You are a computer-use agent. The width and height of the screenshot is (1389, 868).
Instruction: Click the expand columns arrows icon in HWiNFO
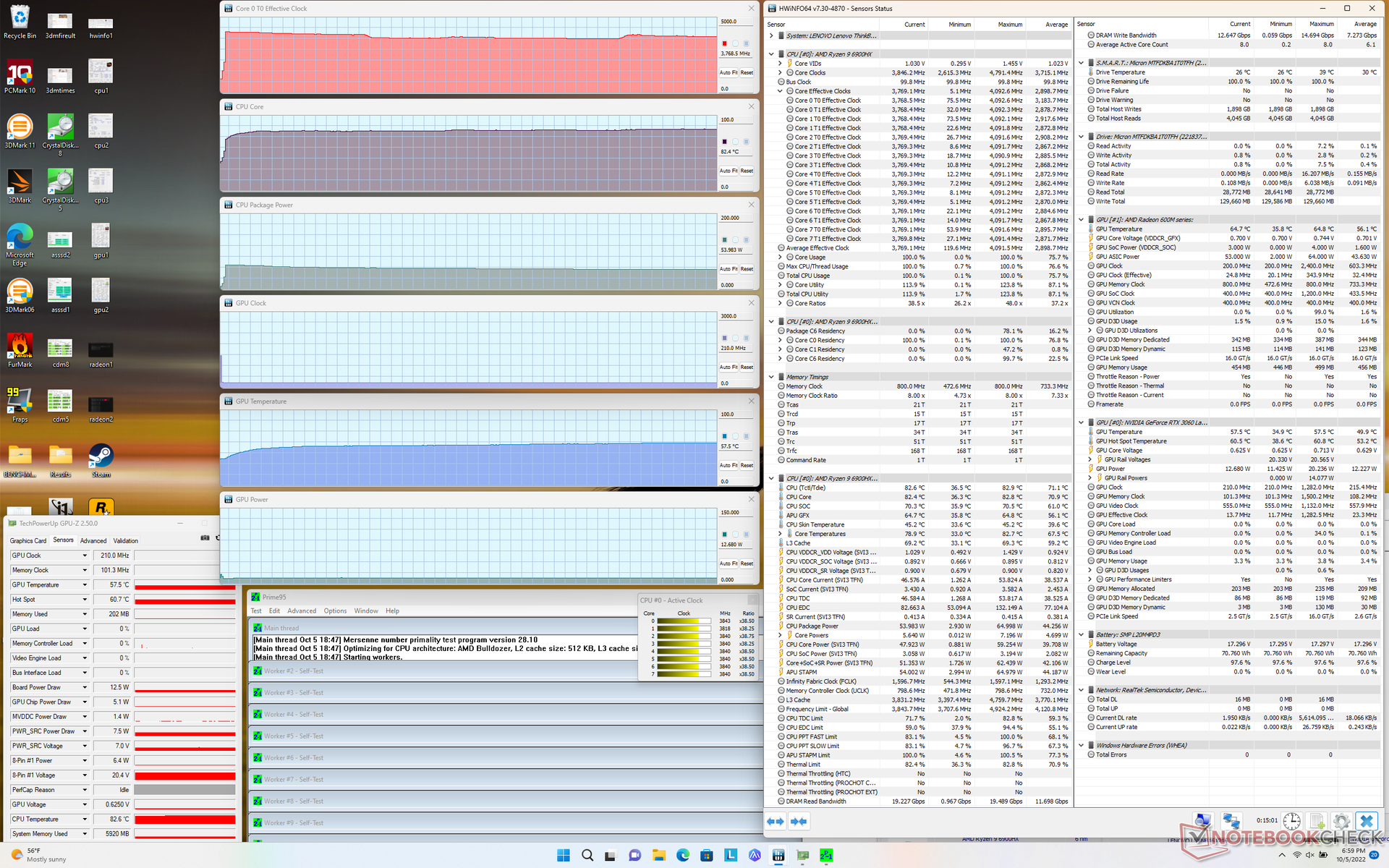point(776,821)
